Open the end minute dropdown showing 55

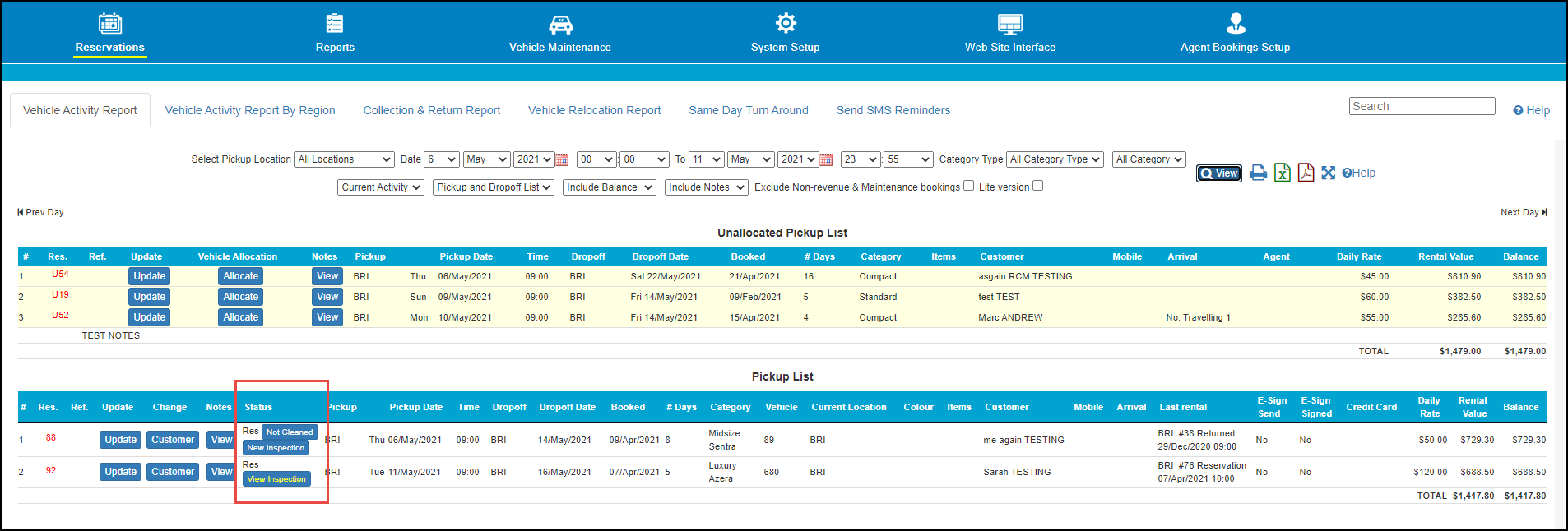908,159
